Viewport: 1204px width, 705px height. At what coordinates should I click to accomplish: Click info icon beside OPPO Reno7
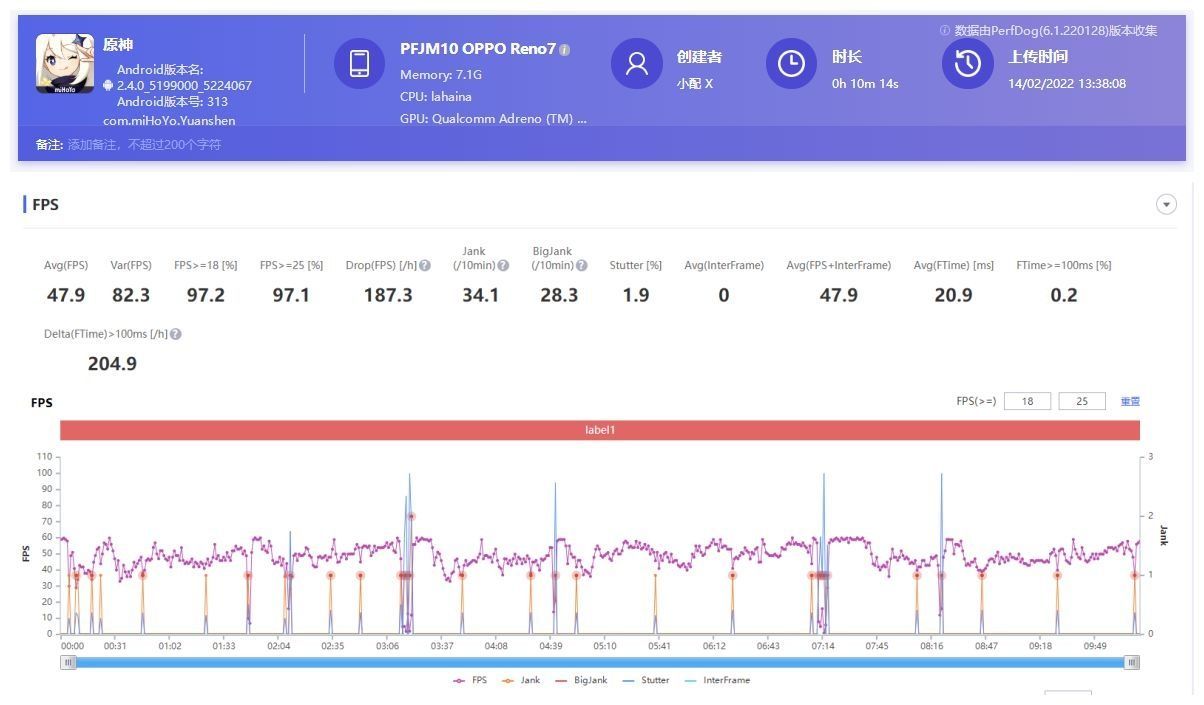(565, 50)
